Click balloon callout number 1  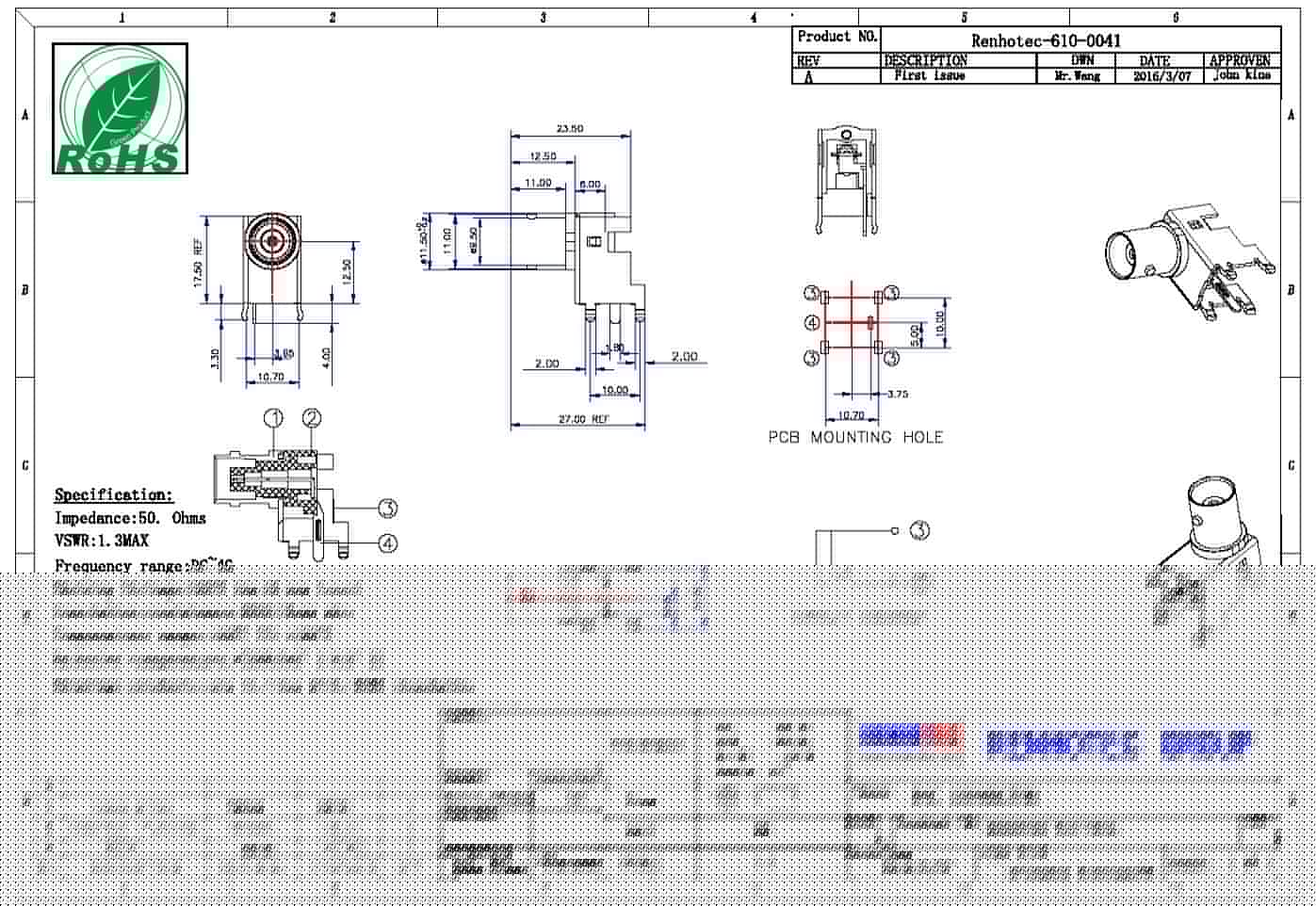pos(273,416)
